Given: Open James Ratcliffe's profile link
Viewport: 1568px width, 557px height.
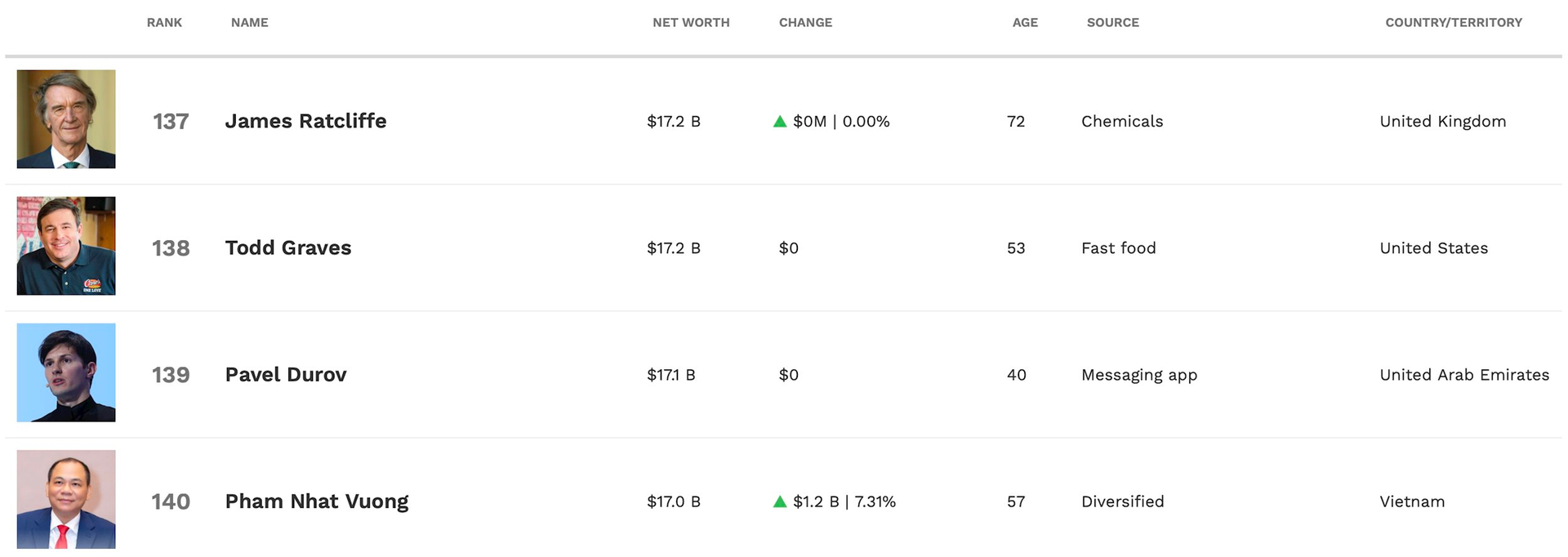Looking at the screenshot, I should (x=305, y=121).
